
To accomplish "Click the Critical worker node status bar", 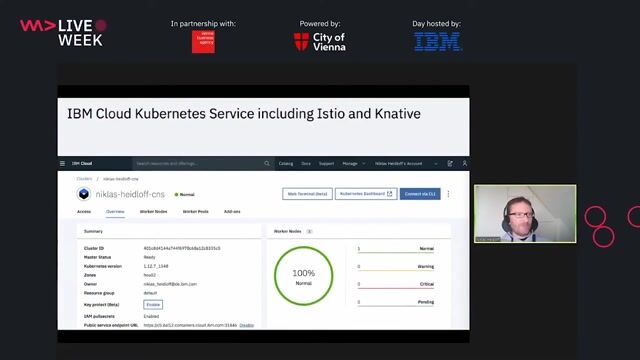I will 396,284.
